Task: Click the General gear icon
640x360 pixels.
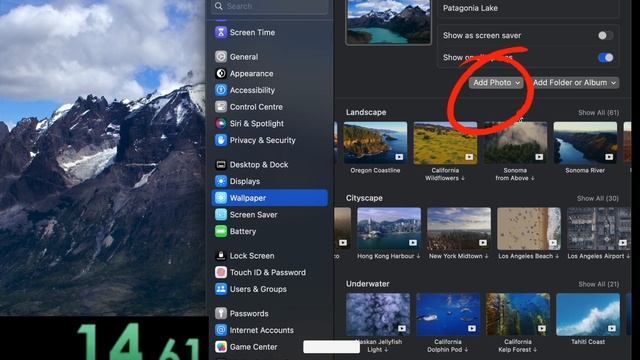Action: (x=221, y=57)
